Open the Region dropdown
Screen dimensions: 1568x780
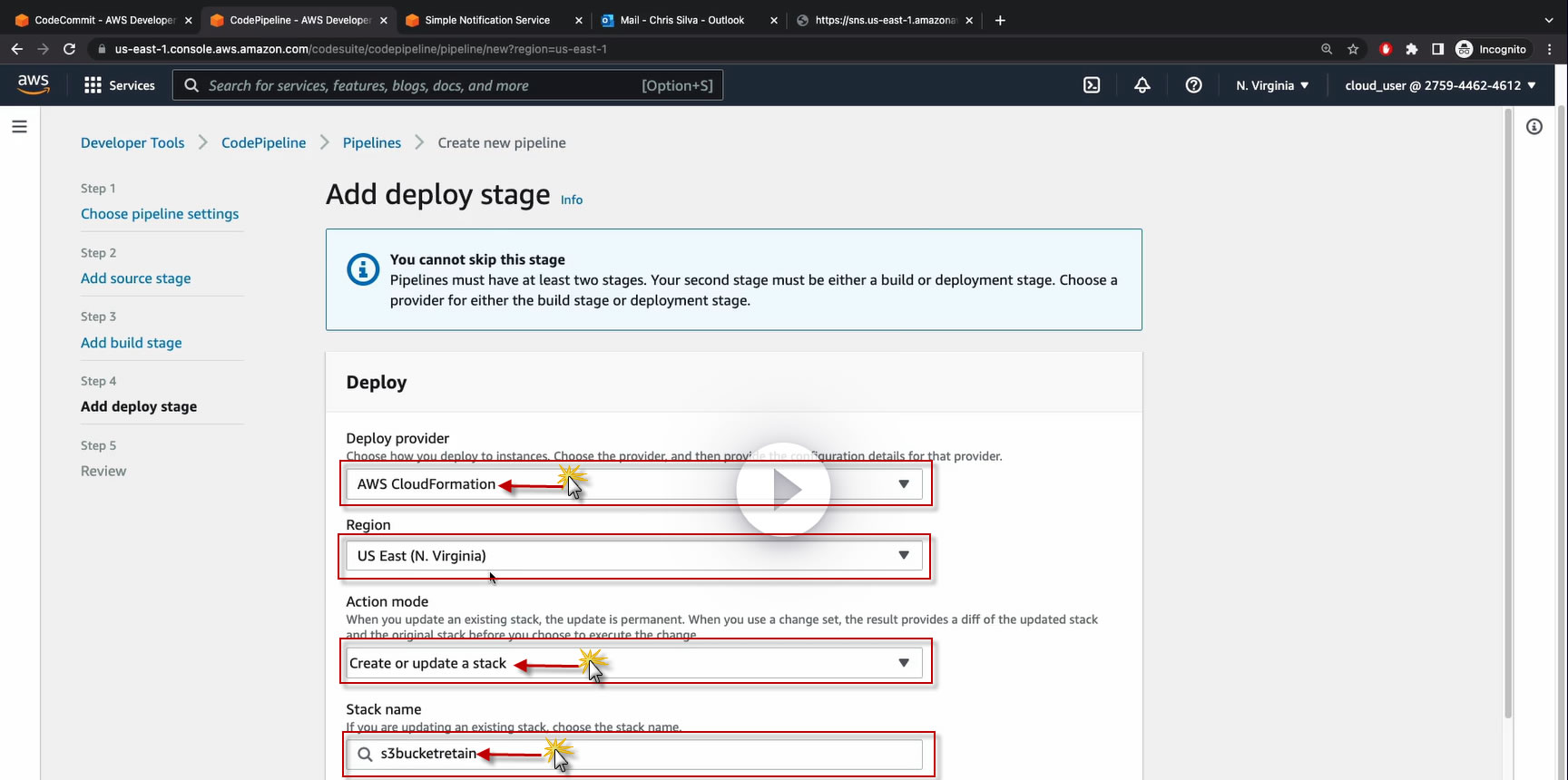tap(634, 556)
